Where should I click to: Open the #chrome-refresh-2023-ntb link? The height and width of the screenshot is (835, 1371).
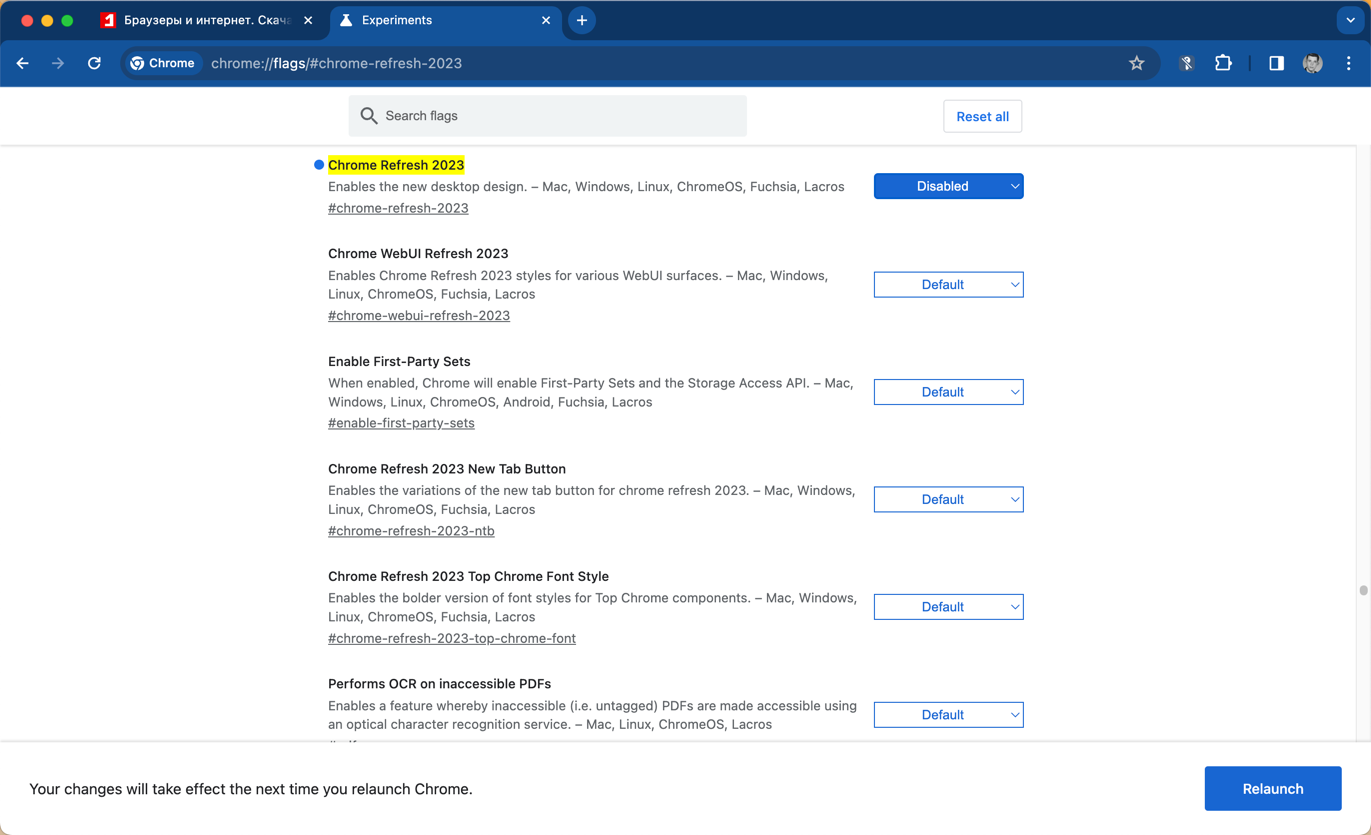(x=411, y=531)
